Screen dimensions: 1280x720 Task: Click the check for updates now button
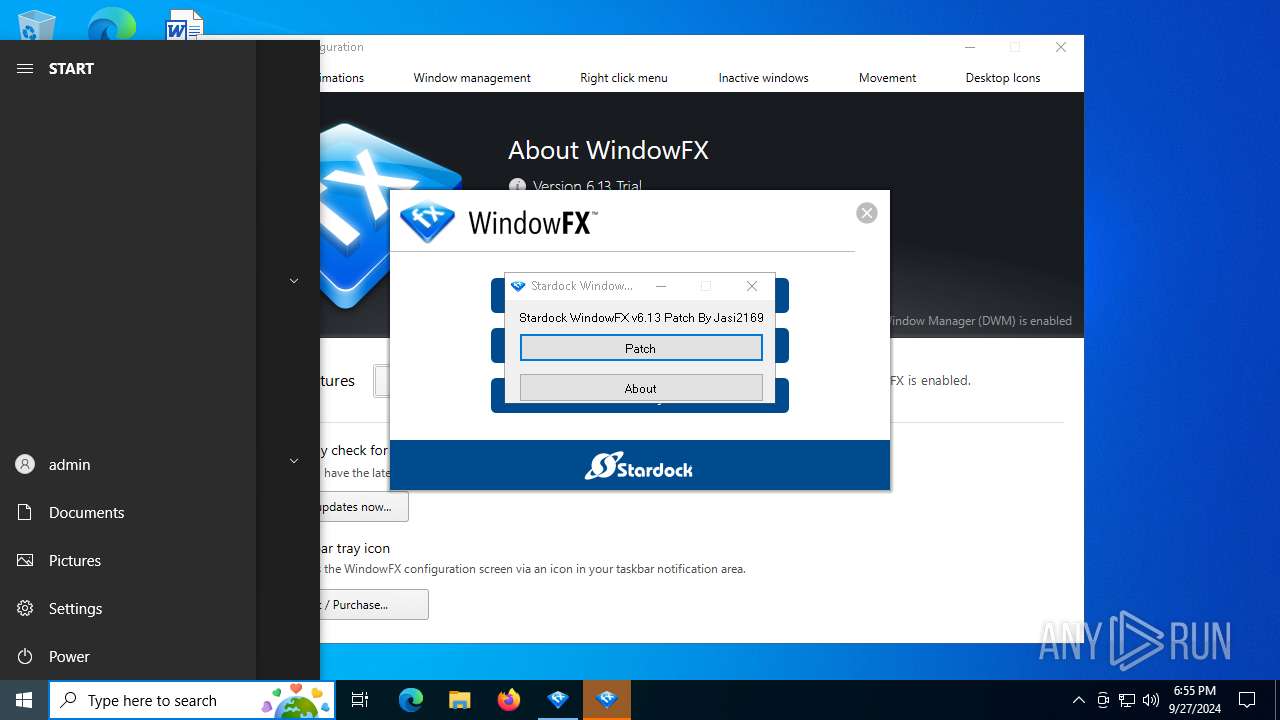[x=364, y=507]
